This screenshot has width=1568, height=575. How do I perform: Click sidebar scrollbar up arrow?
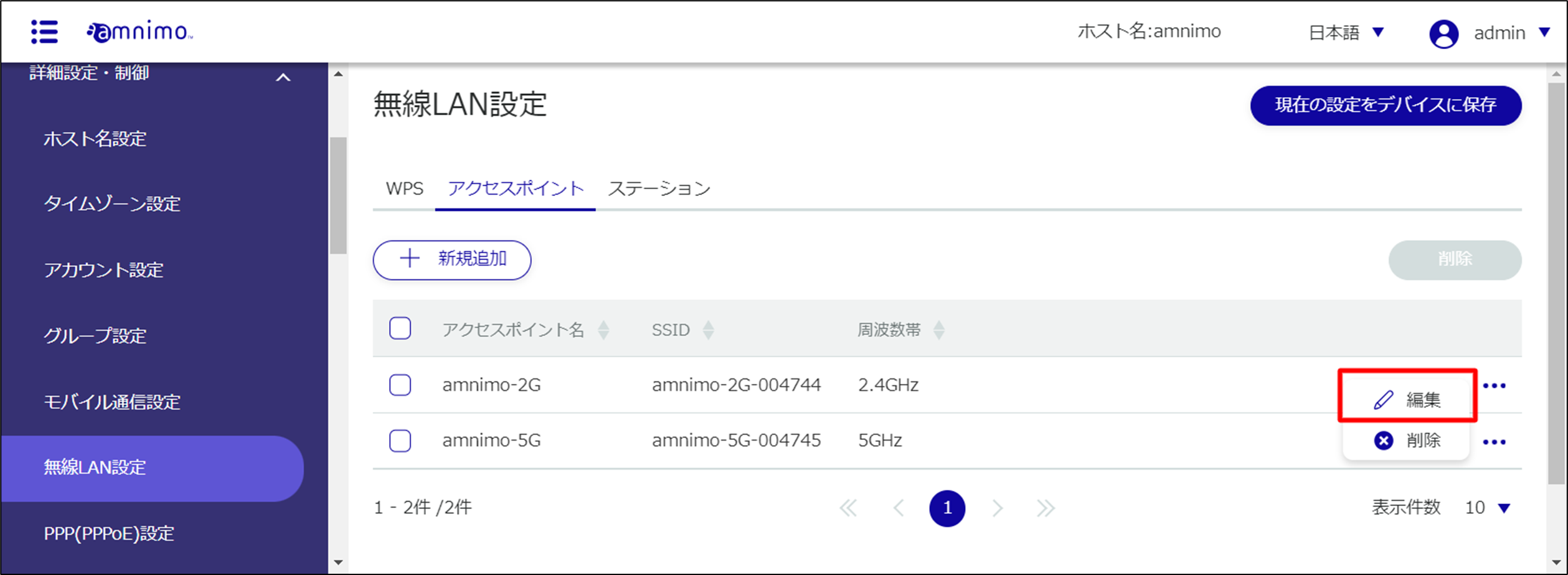point(338,73)
